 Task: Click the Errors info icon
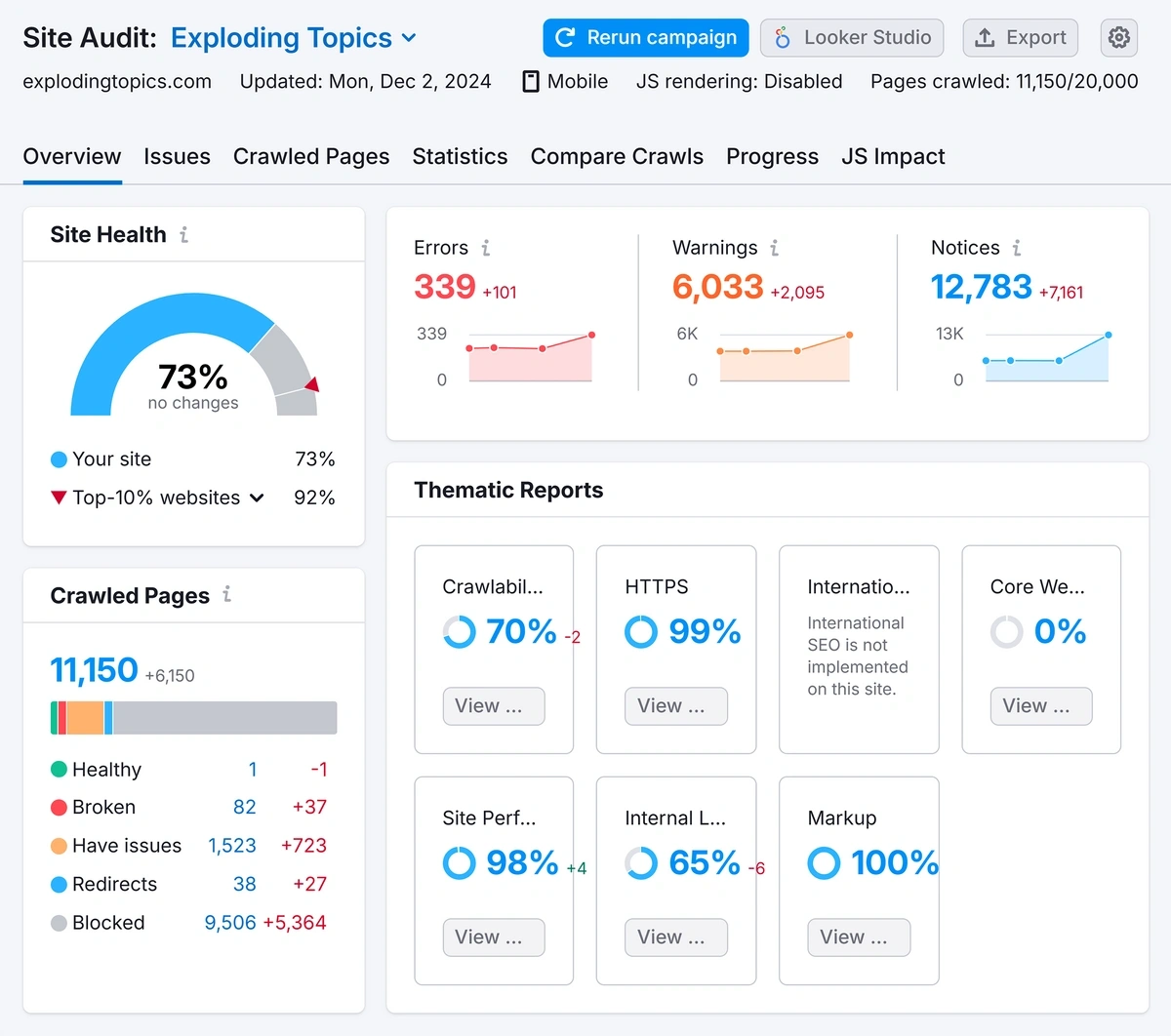click(x=485, y=248)
